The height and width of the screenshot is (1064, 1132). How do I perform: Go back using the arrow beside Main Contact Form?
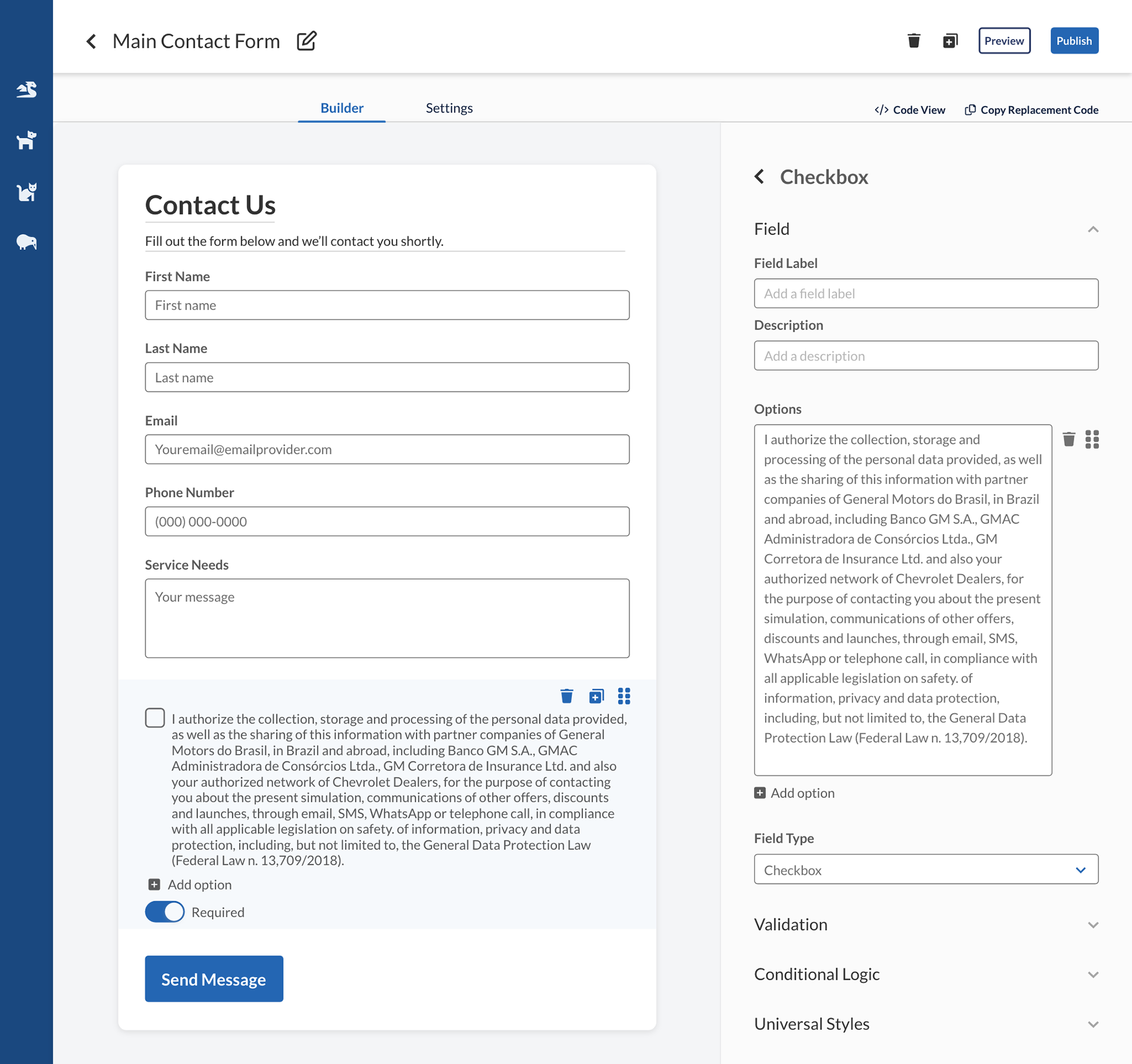(x=91, y=41)
